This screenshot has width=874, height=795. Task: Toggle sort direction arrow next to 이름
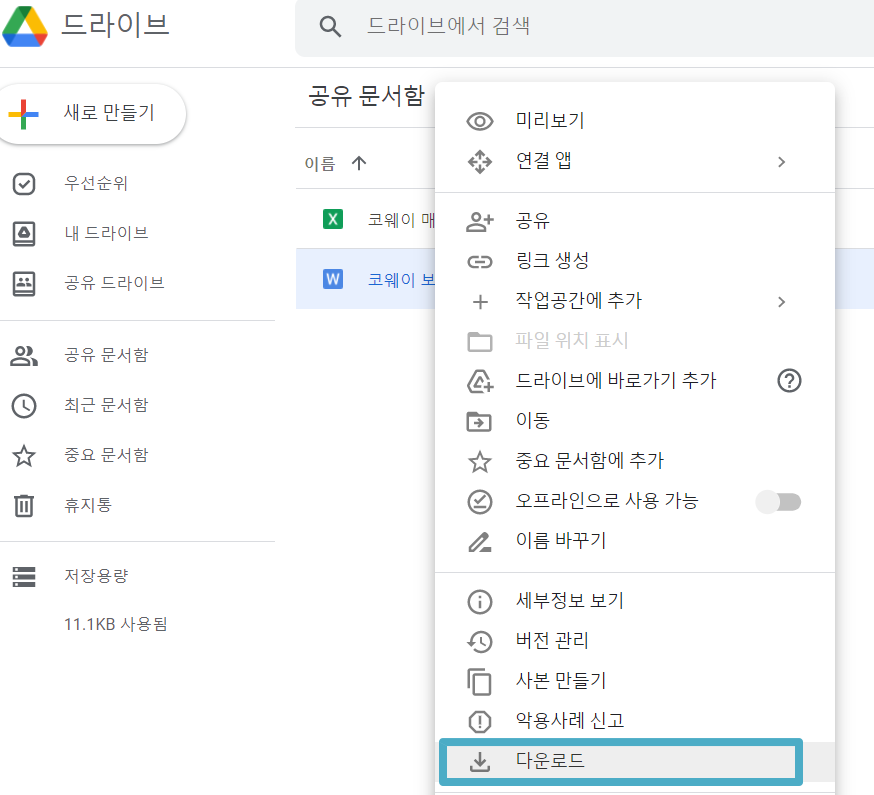click(359, 163)
